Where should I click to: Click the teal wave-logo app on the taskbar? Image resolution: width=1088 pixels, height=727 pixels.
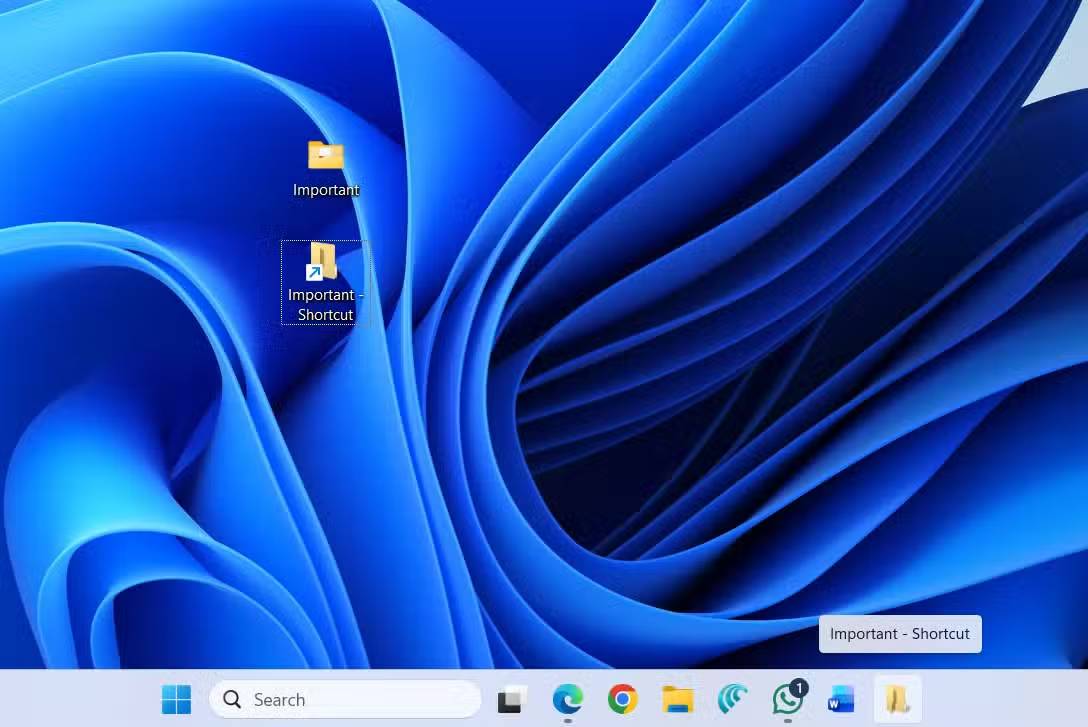[x=732, y=699]
